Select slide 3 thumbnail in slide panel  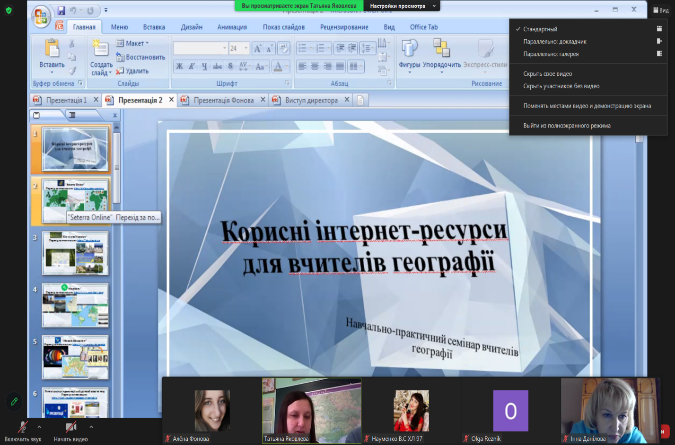click(x=76, y=252)
